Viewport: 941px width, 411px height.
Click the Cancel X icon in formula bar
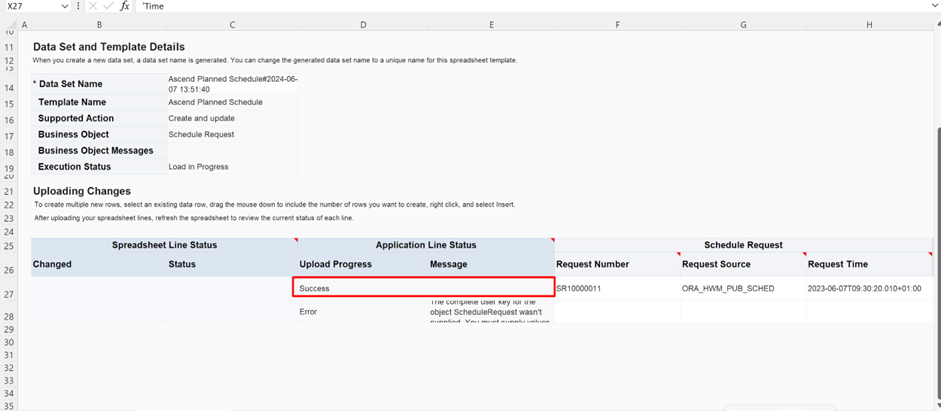tap(93, 6)
